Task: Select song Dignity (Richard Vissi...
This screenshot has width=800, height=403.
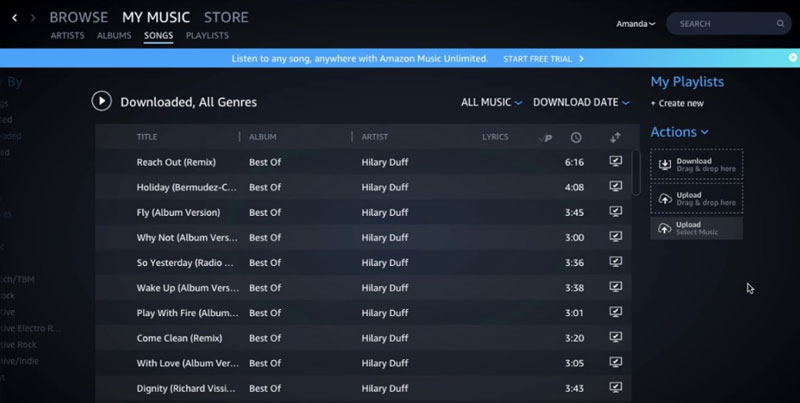Action: [186, 388]
